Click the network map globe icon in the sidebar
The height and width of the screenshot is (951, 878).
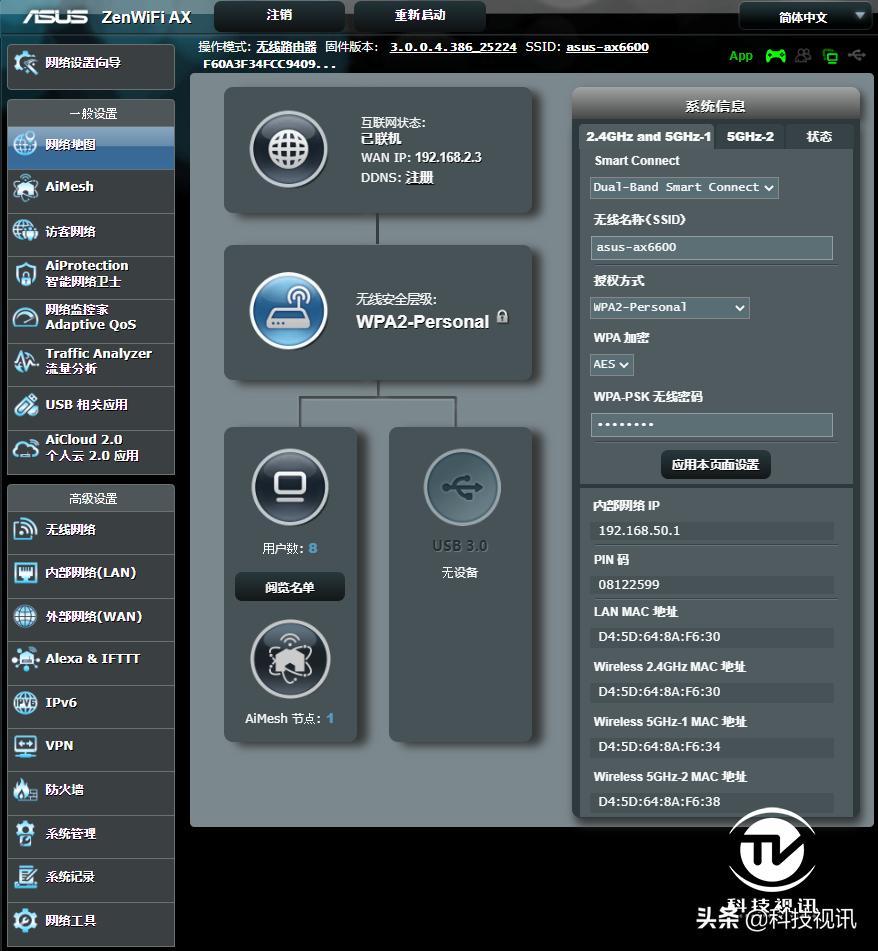click(x=25, y=144)
